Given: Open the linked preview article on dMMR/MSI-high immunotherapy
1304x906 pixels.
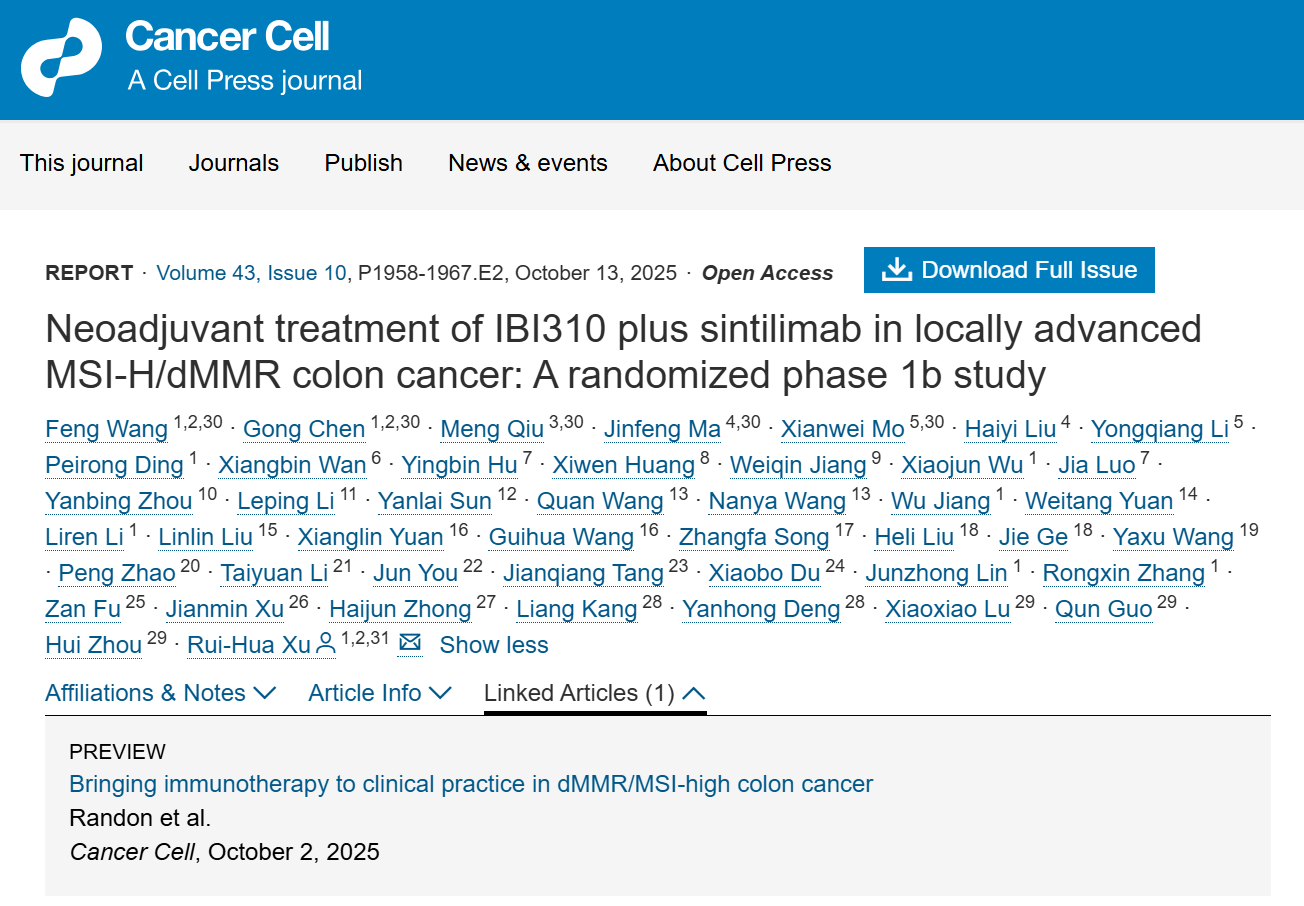Looking at the screenshot, I should point(471,784).
